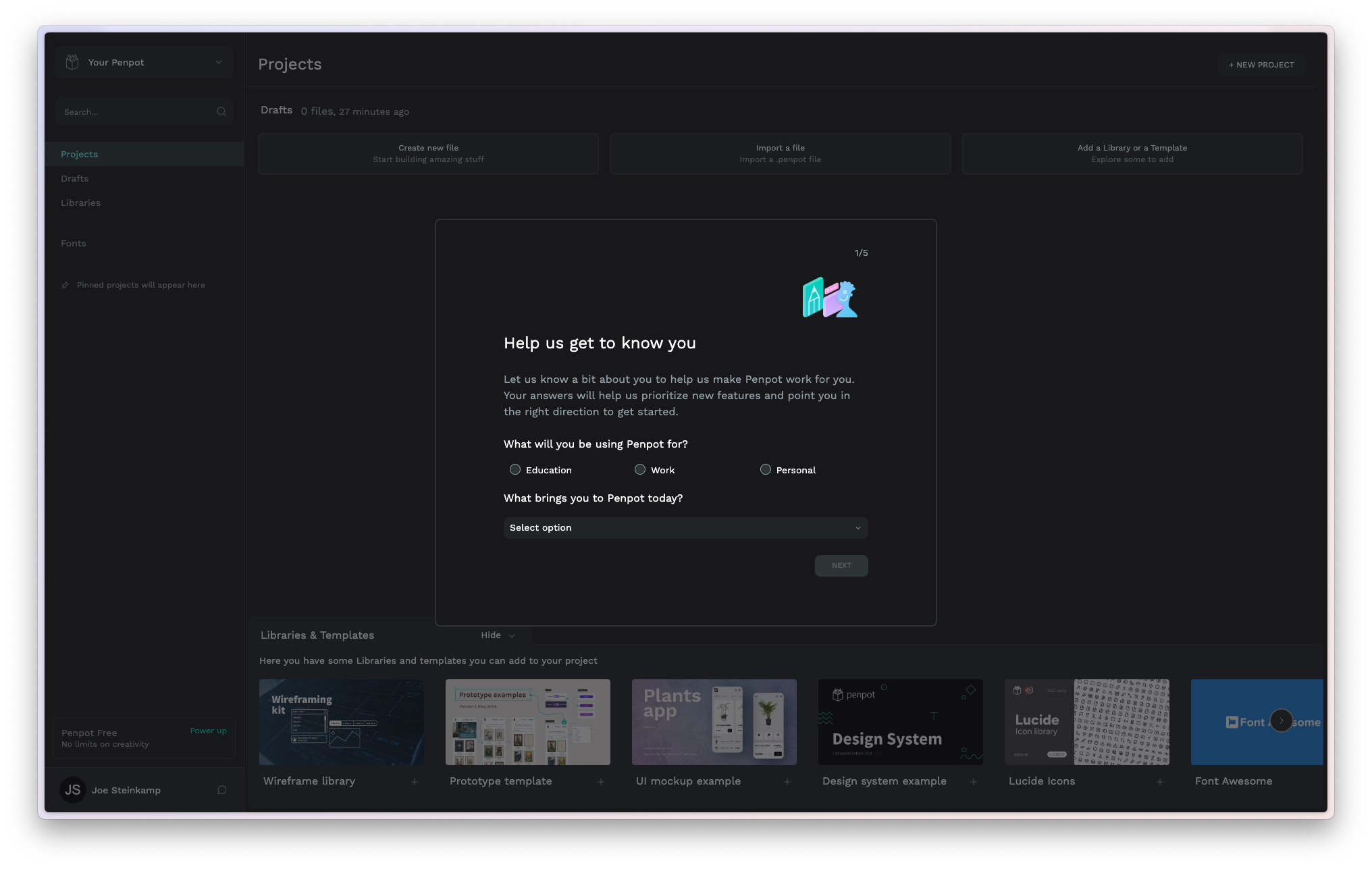Add UI mockup example plus icon
This screenshot has height=869, width=1372.
[787, 782]
